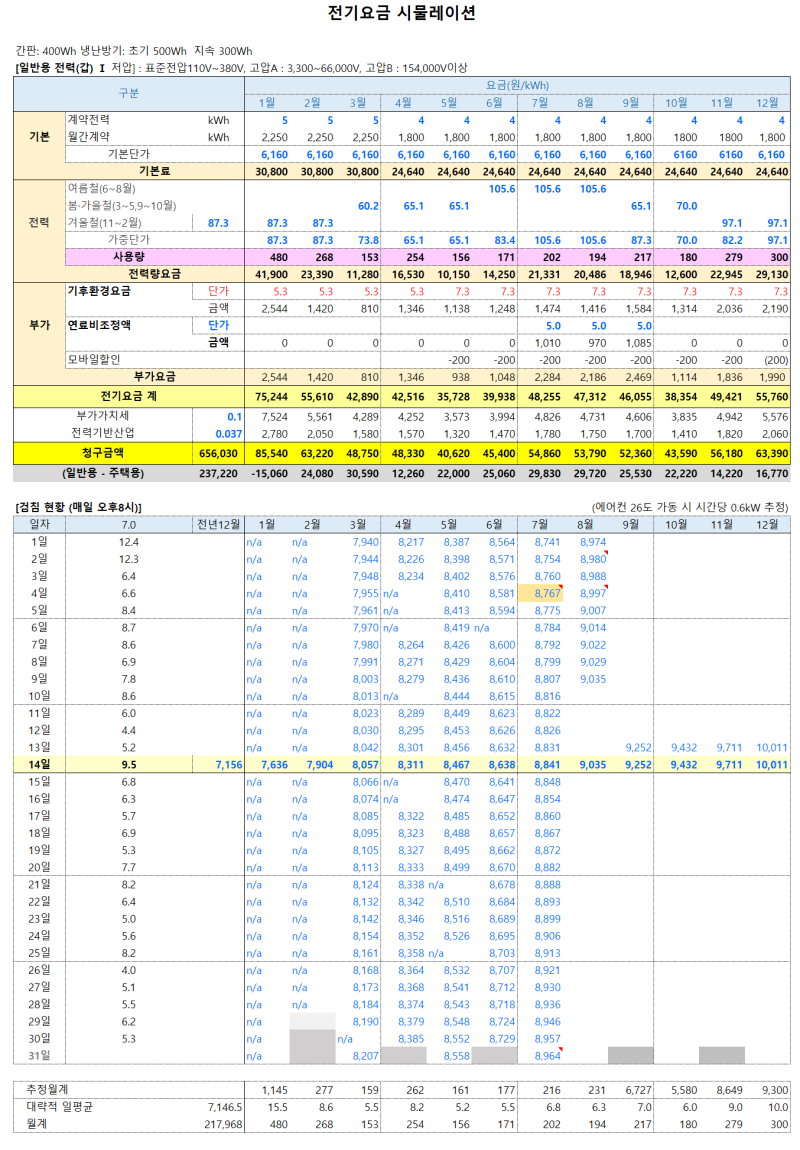Open the comment flag on cell 8,980
The image size is (800, 1150).
[606, 552]
